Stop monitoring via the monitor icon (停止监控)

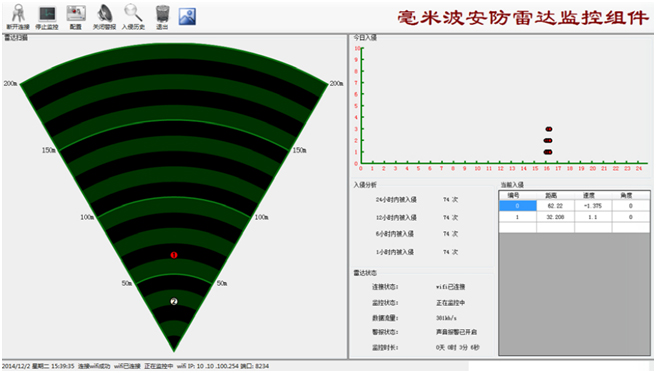tap(47, 15)
